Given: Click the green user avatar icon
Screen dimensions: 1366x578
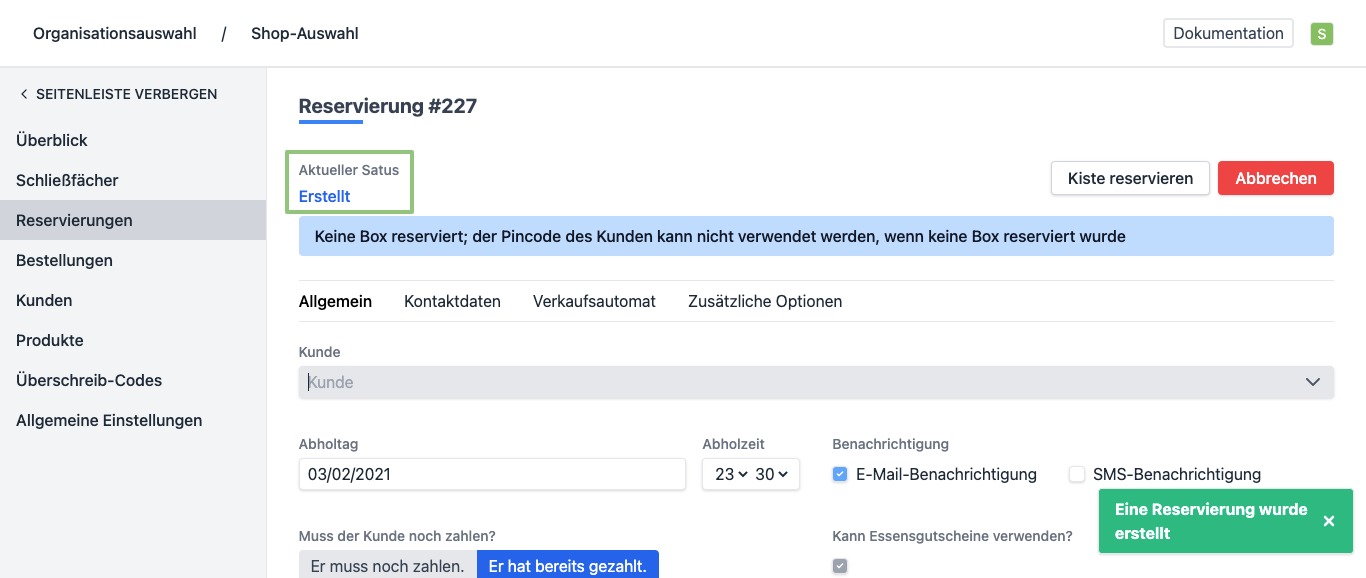Looking at the screenshot, I should pyautogui.click(x=1322, y=34).
